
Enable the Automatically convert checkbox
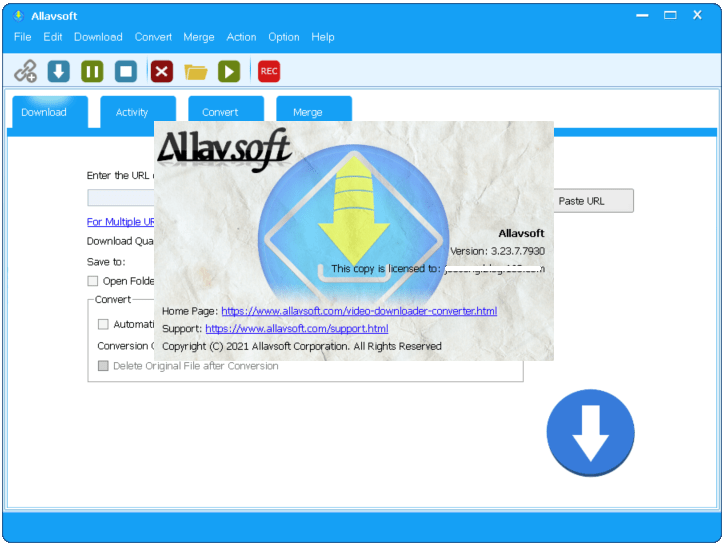coord(103,324)
